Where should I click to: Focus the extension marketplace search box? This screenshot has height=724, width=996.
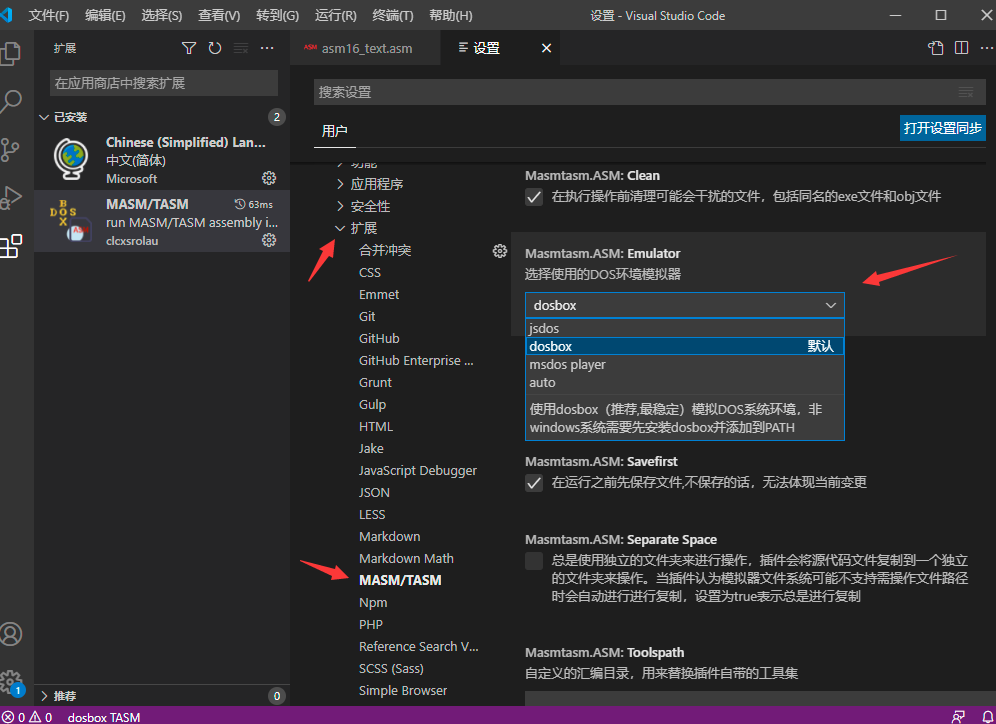pyautogui.click(x=164, y=83)
